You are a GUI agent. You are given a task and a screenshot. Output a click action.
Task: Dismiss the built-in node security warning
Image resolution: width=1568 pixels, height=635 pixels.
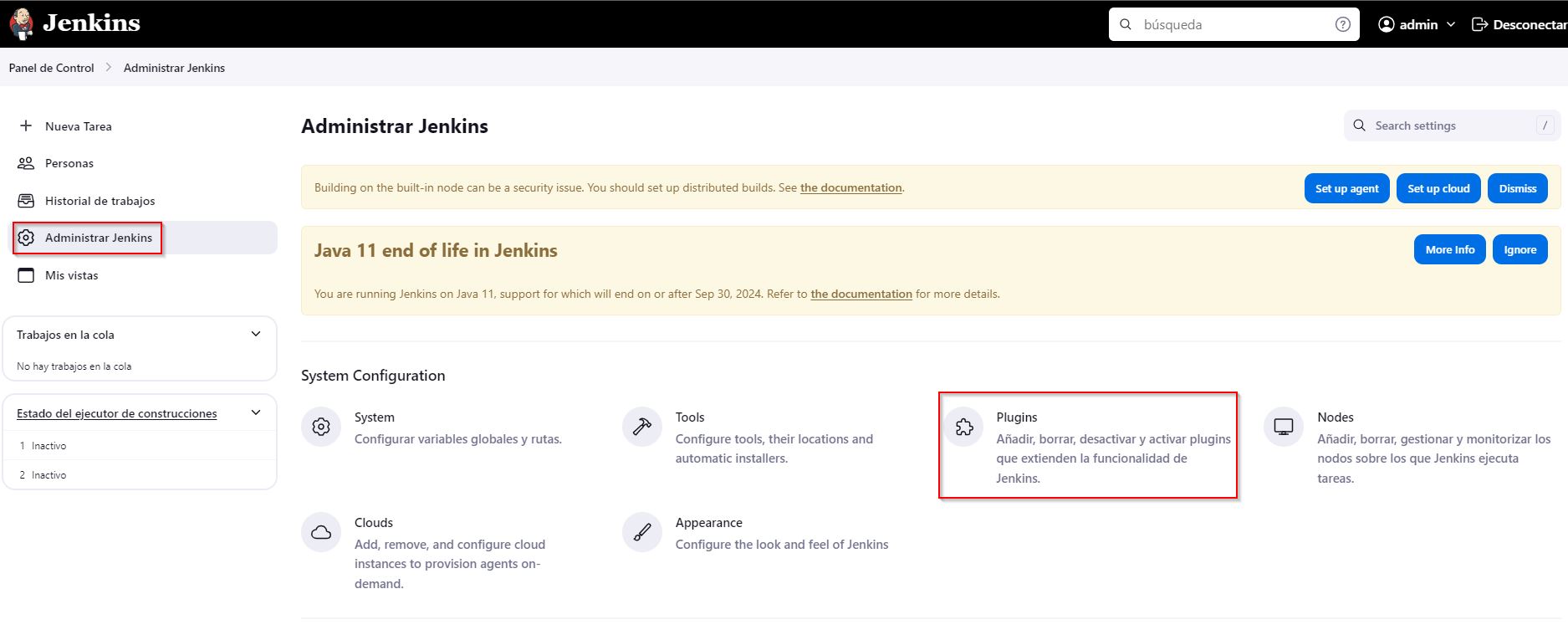coord(1518,188)
